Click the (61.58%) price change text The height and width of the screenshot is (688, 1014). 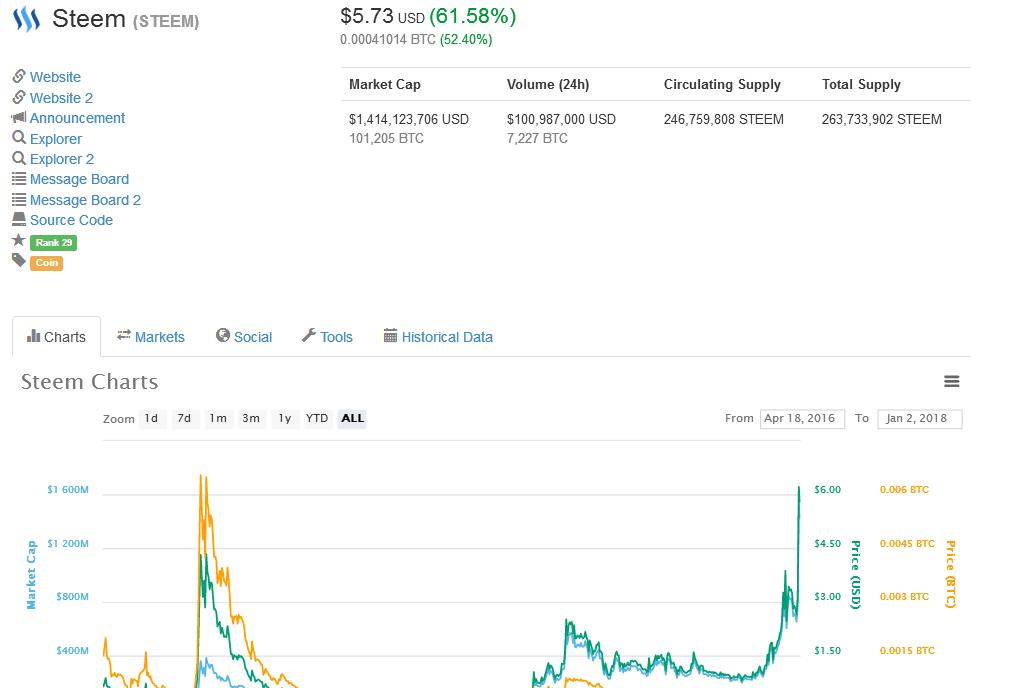473,16
